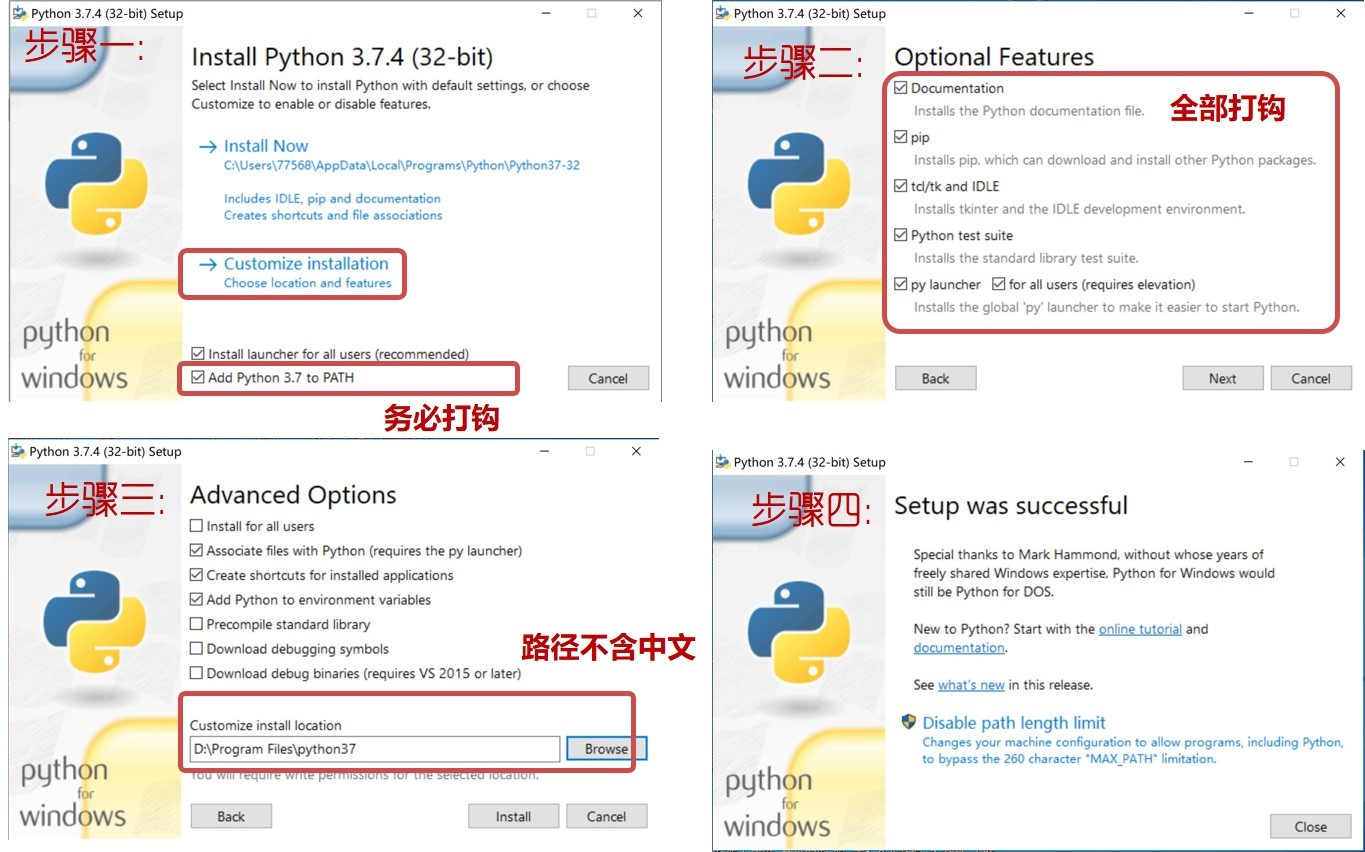Click text 'Installs the standard library test suite.'
The width and height of the screenshot is (1365, 852).
click(x=1026, y=258)
